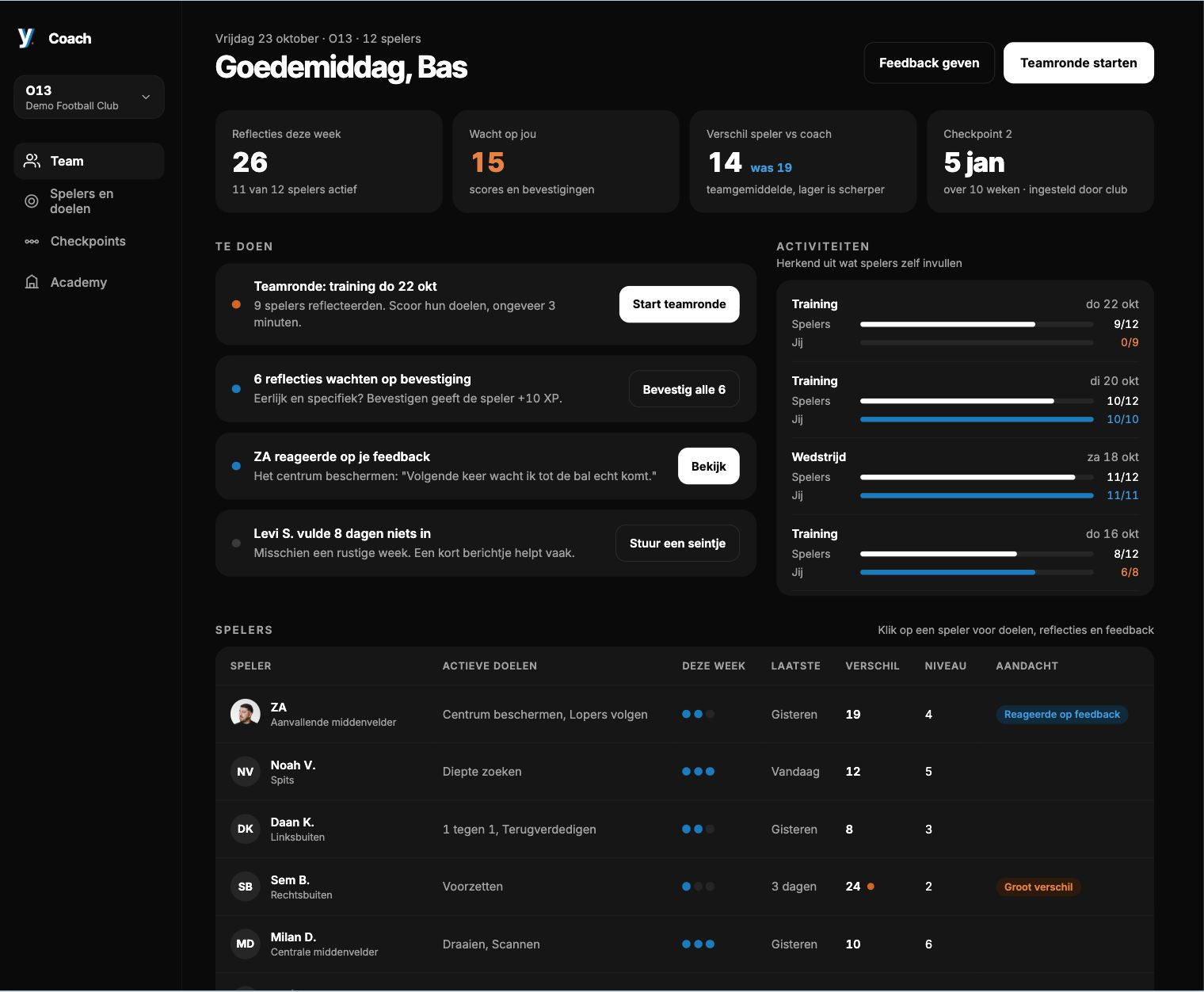This screenshot has width=1204, height=992.
Task: Open the Checkpoint 2 card showing 5 jan
Action: click(x=1040, y=162)
